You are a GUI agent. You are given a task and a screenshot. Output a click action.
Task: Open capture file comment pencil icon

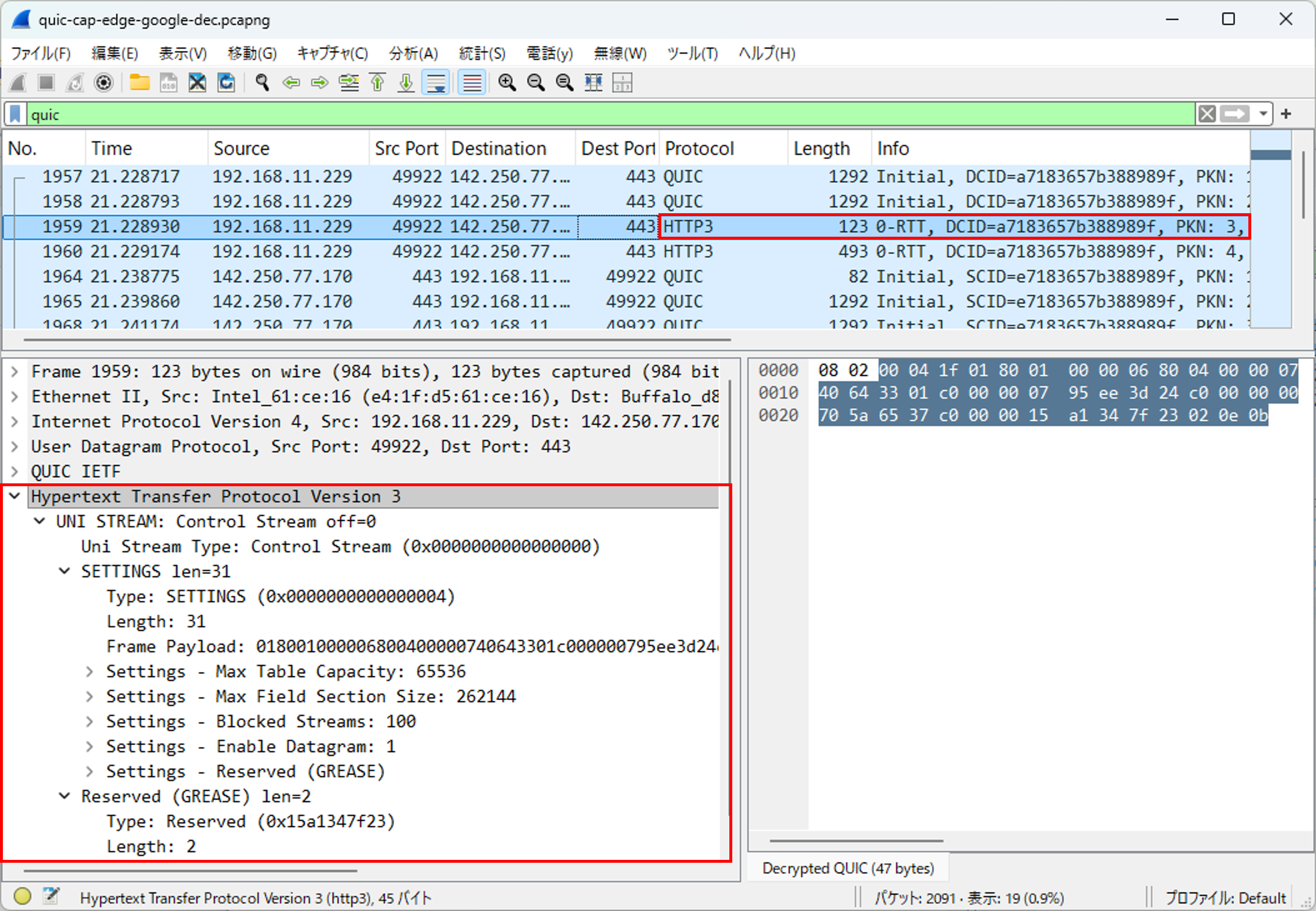tap(52, 896)
